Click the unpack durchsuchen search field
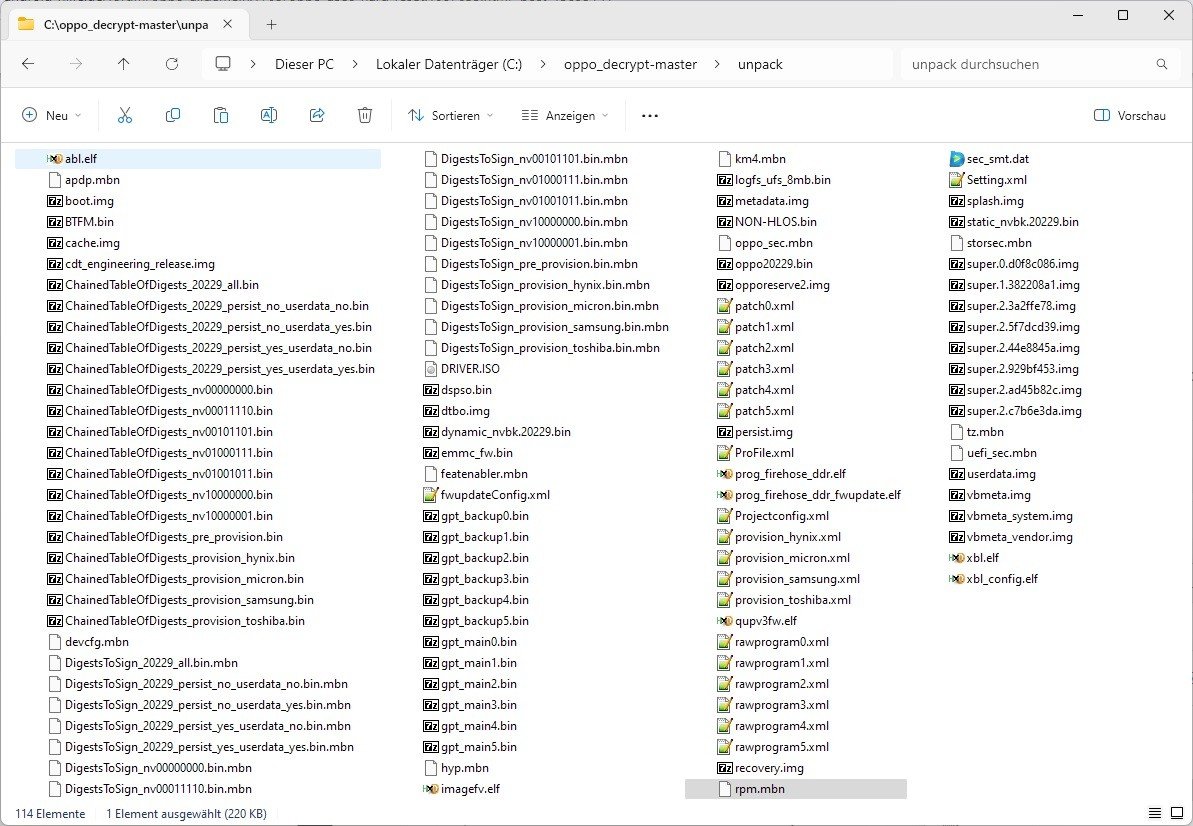 [x=1030, y=64]
